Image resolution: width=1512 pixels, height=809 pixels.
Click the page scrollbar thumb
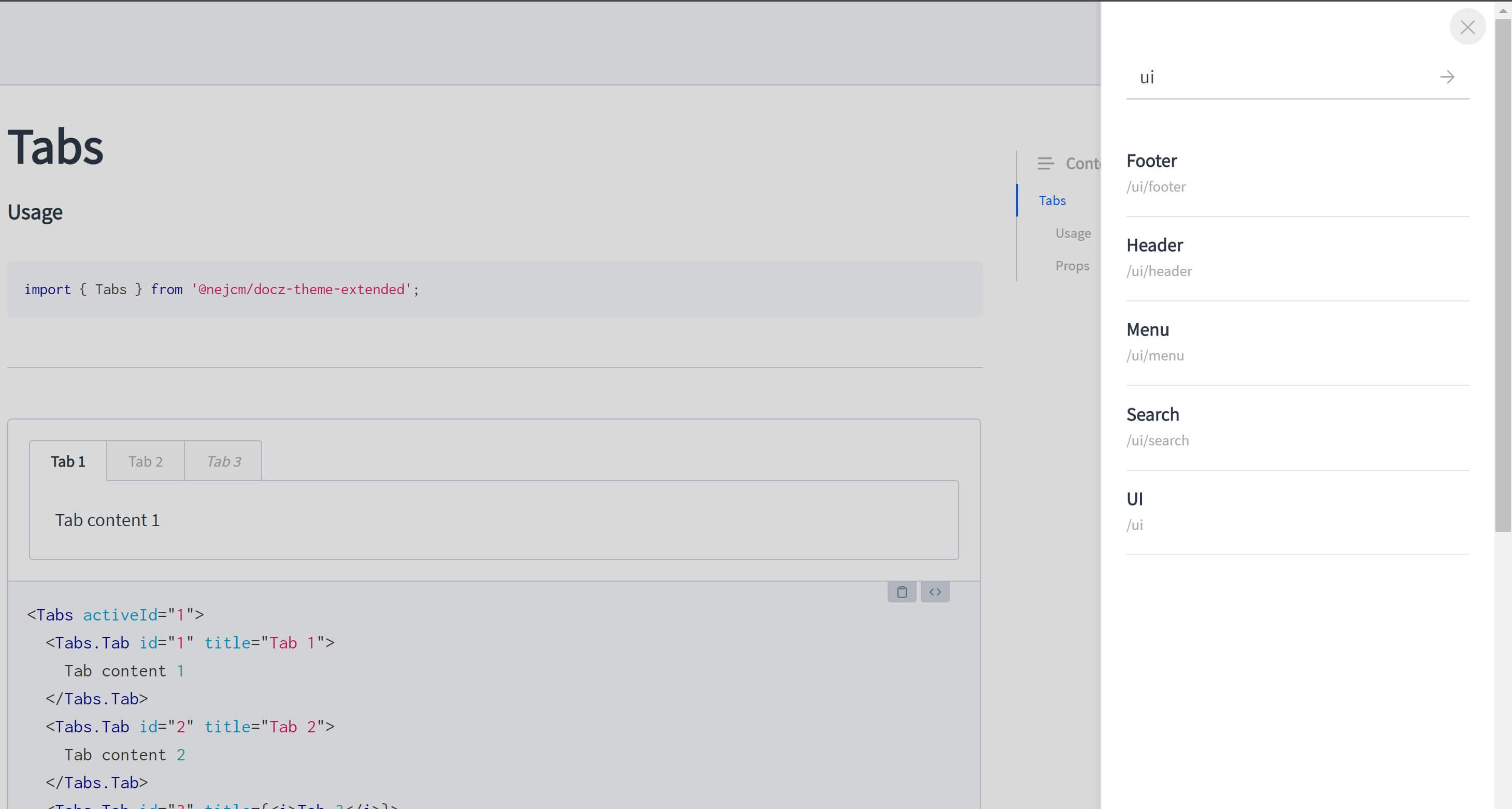pos(1503,276)
